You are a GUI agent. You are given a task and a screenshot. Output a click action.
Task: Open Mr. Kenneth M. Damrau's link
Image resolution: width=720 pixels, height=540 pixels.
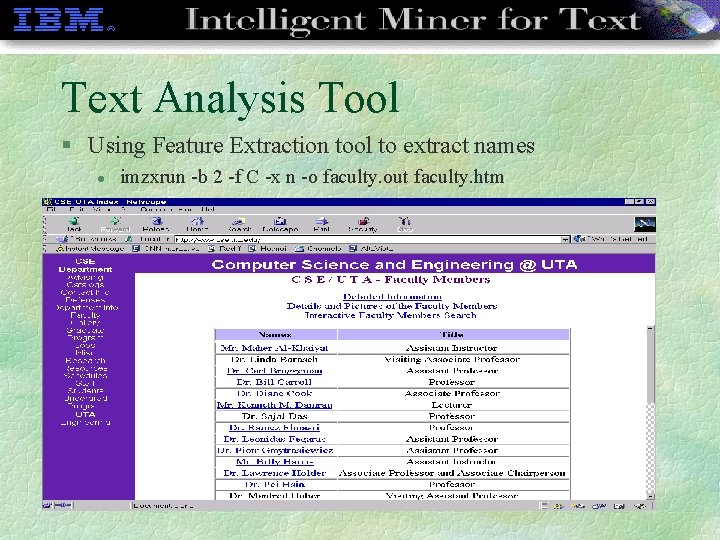(x=274, y=405)
